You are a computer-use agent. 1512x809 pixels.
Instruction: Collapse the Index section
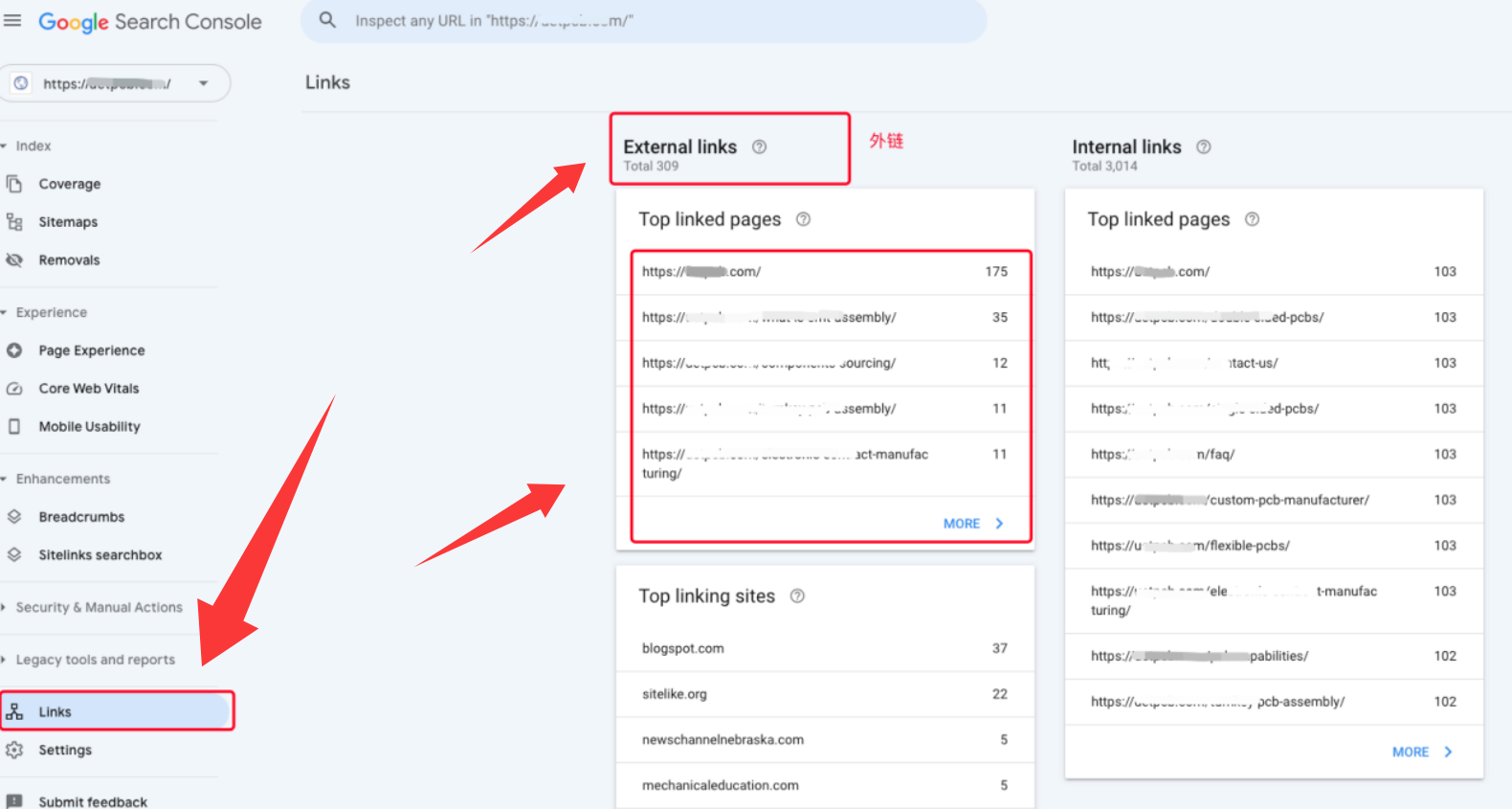5,146
